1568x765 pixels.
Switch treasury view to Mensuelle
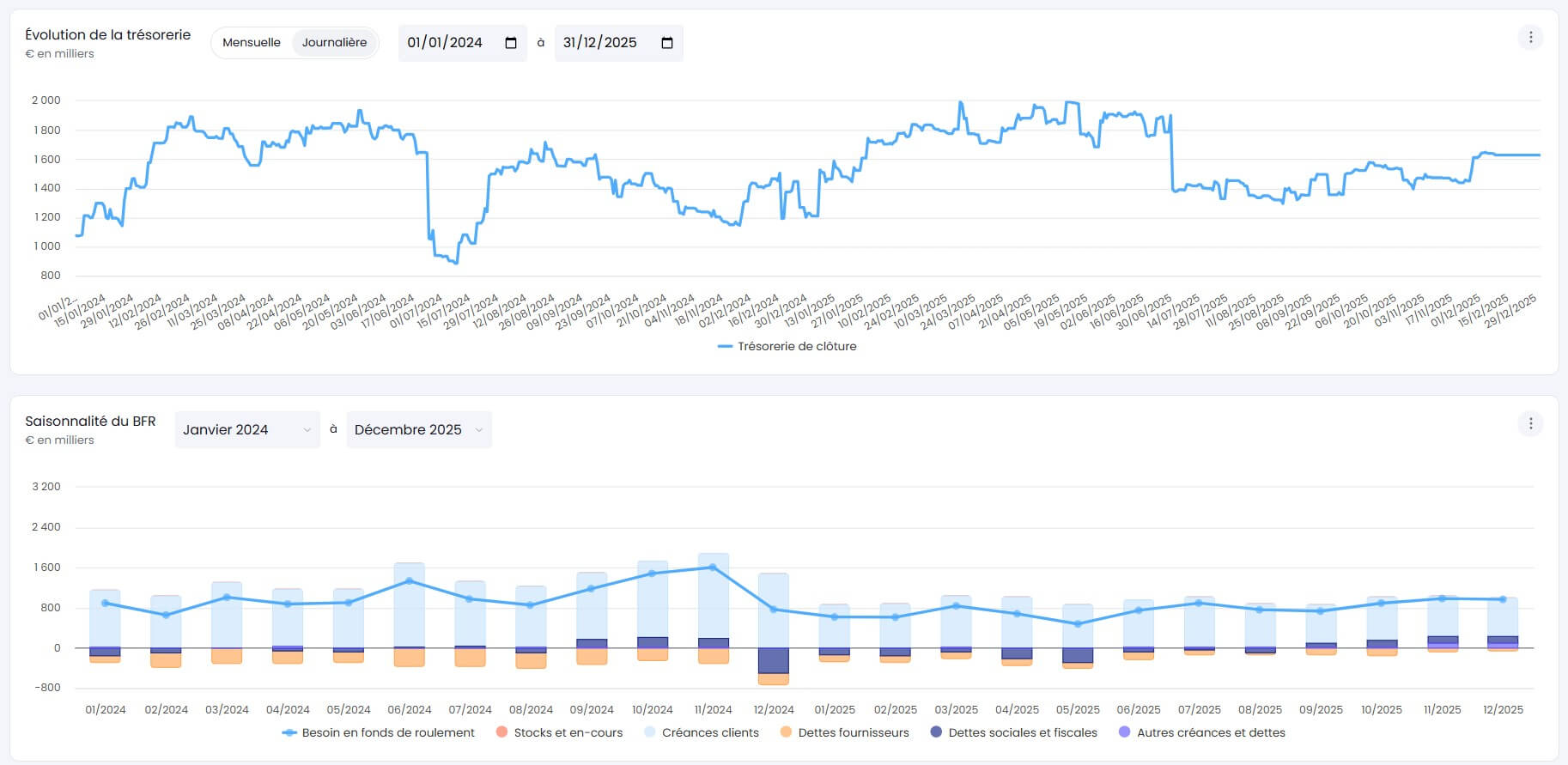pyautogui.click(x=252, y=43)
